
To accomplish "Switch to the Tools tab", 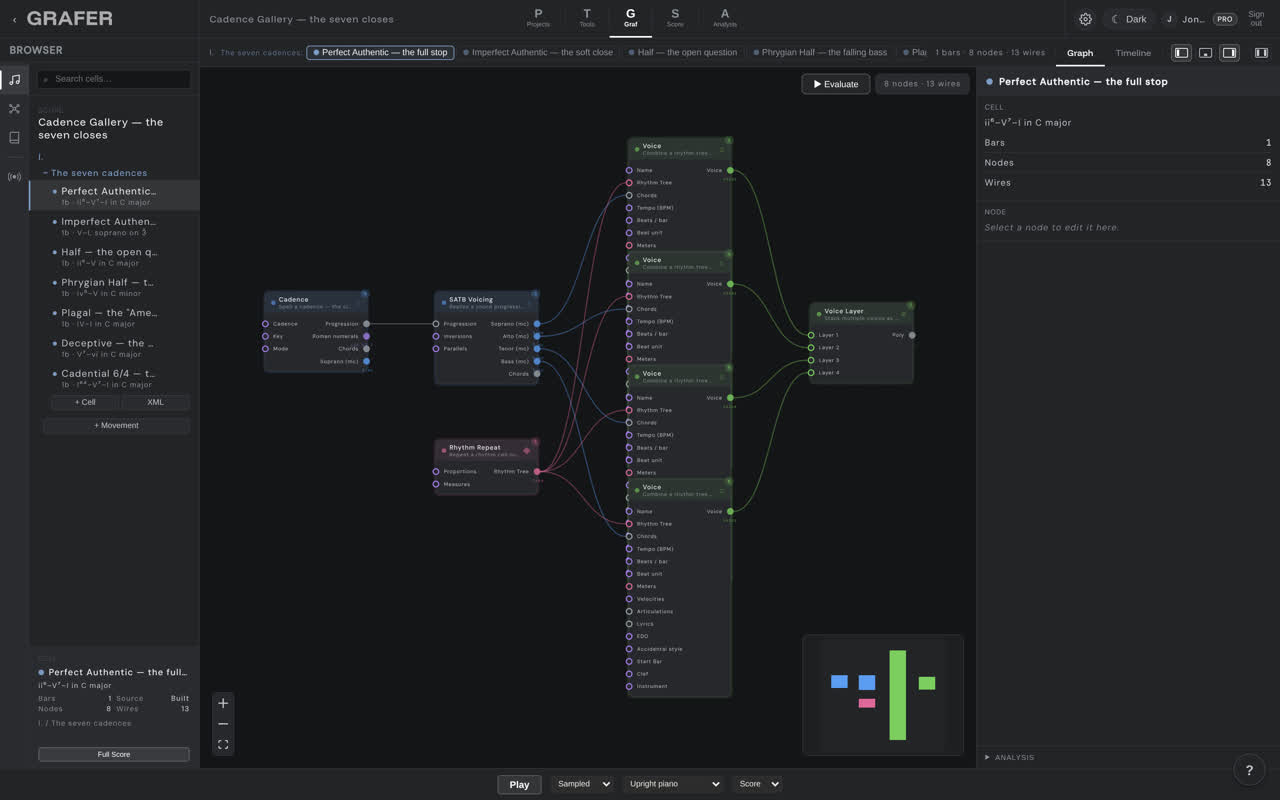I will (587, 18).
